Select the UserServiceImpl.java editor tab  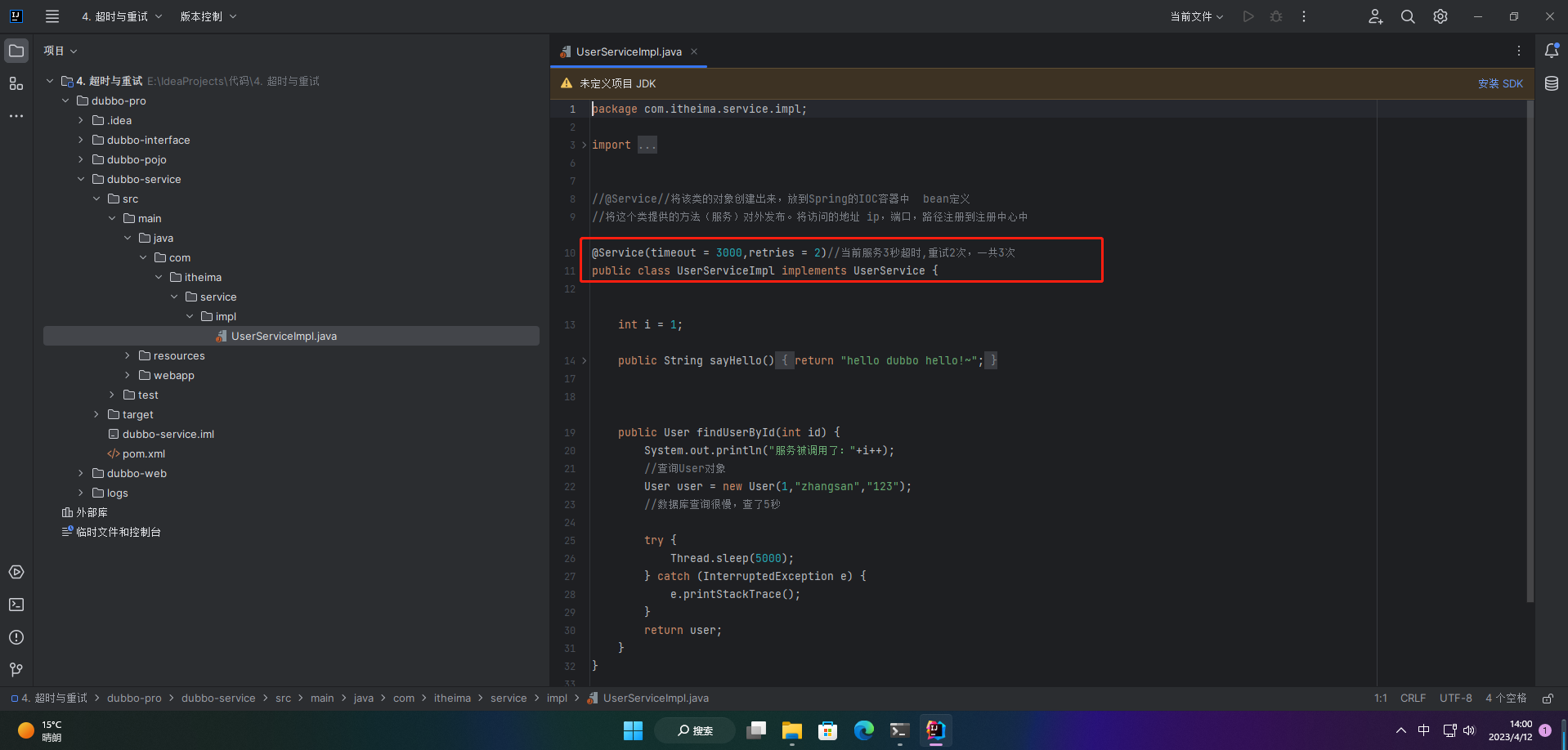(x=628, y=51)
